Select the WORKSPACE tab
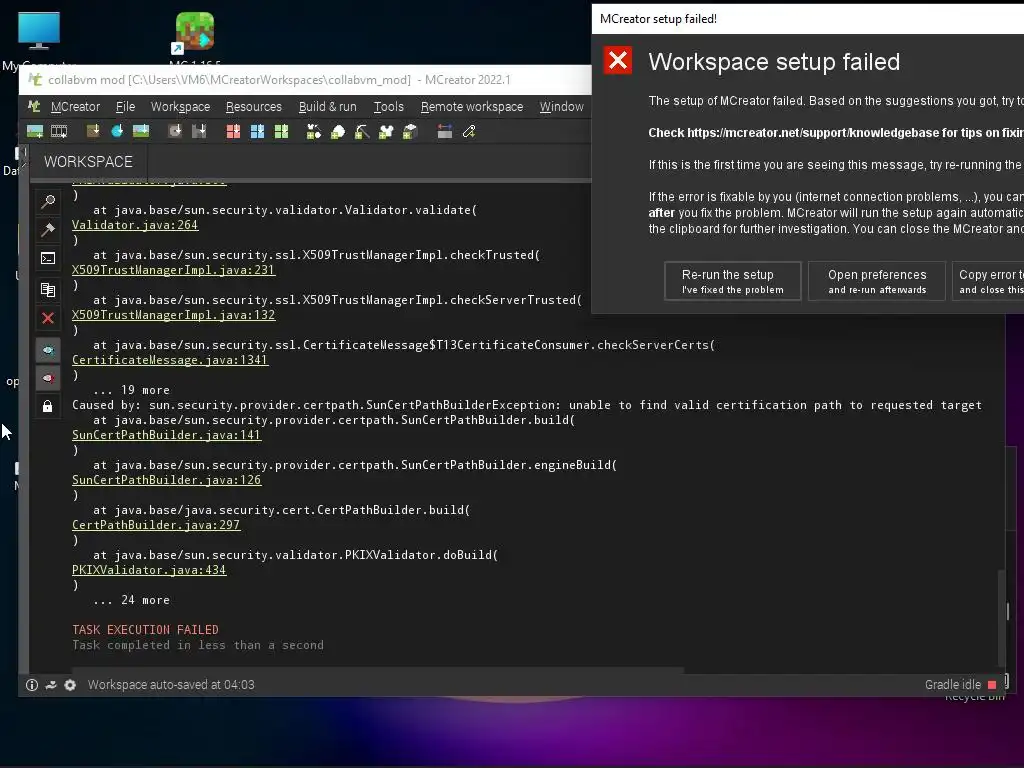 pyautogui.click(x=88, y=161)
